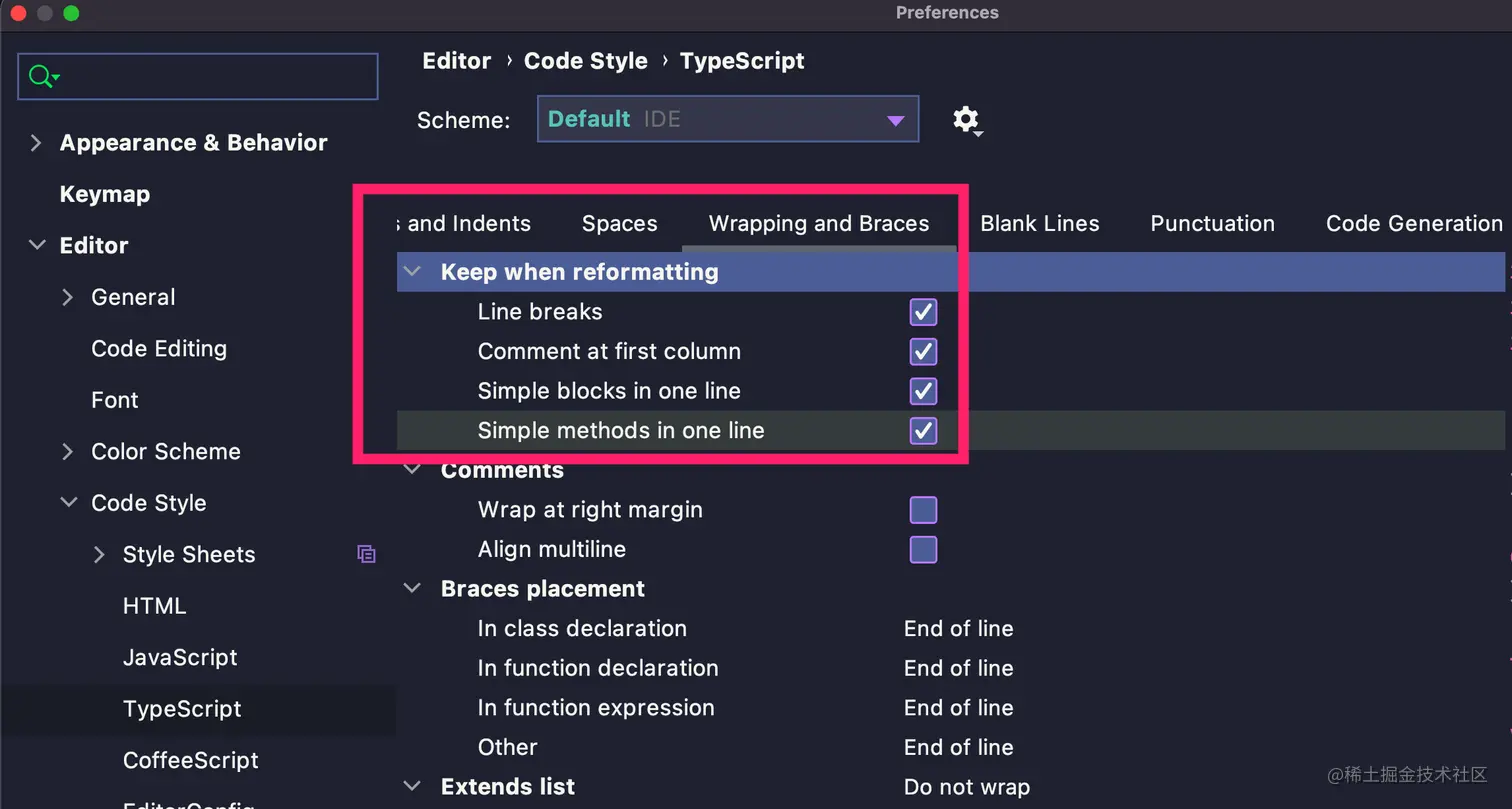
Task: Expand the Color Scheme node
Action: tap(68, 451)
